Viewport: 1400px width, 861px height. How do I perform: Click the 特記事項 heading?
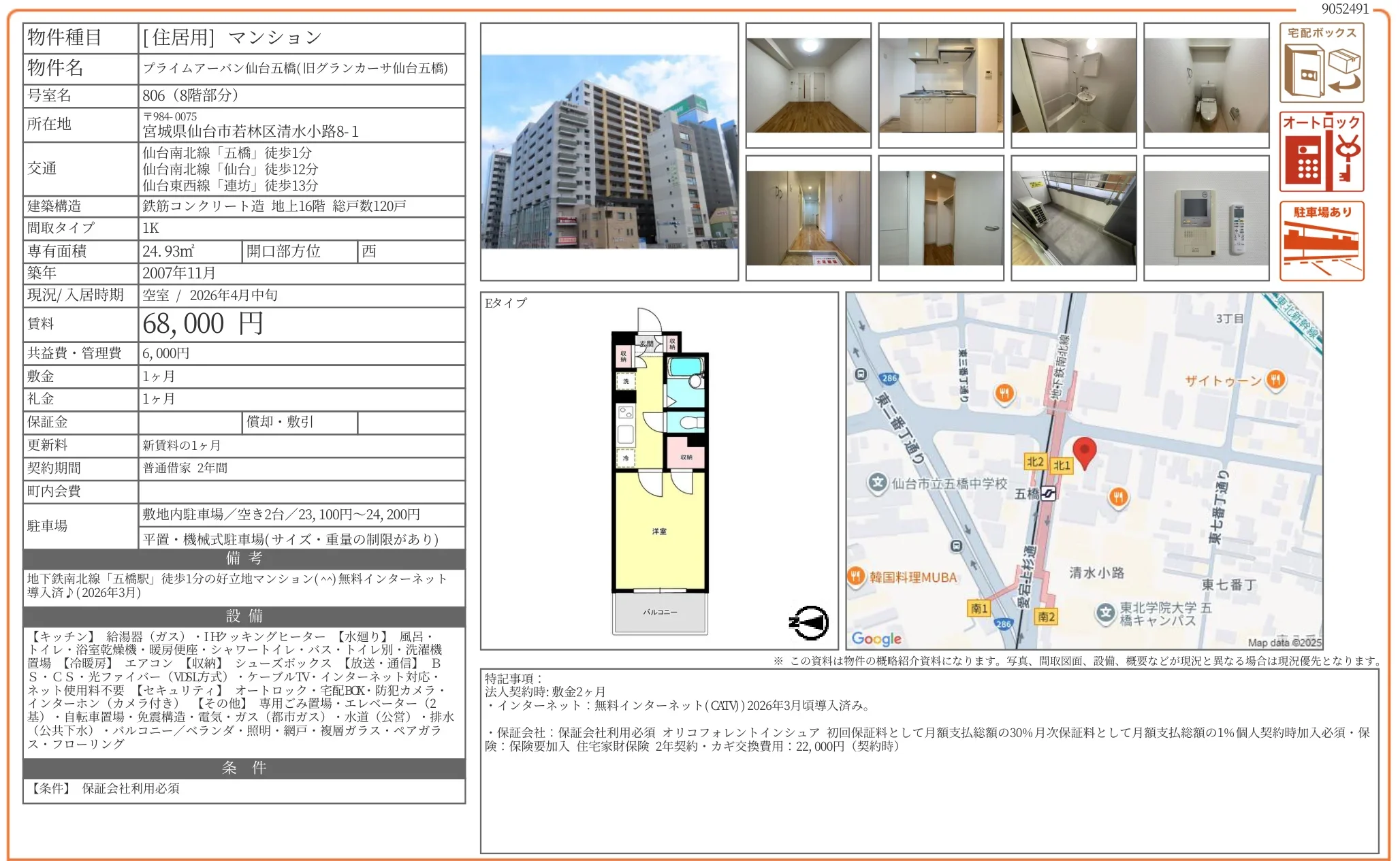[513, 679]
